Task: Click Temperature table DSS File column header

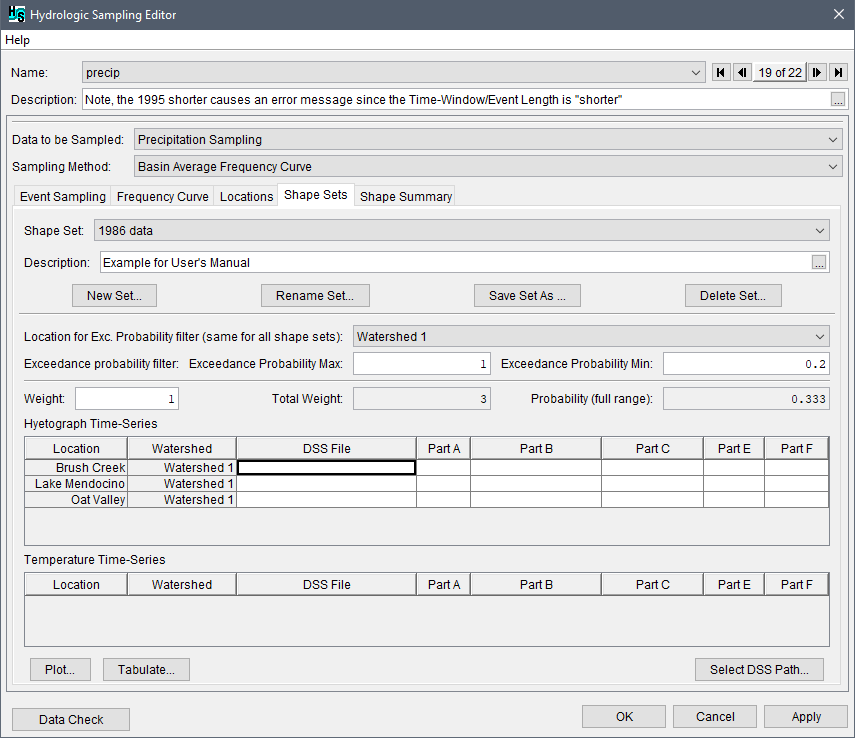Action: click(327, 584)
